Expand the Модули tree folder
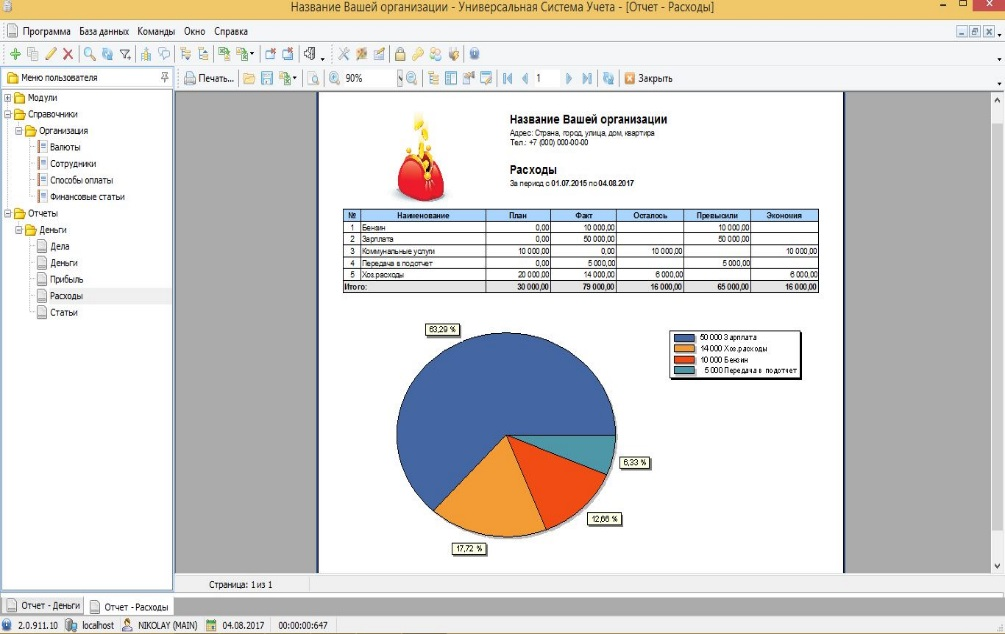 tap(8, 98)
